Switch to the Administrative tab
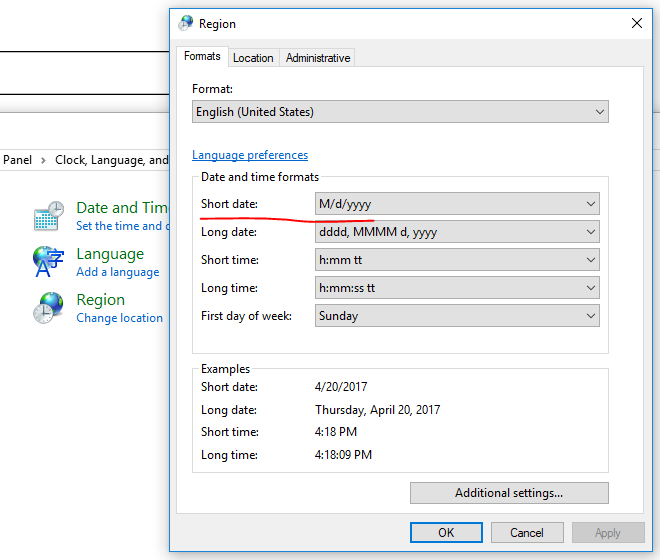The image size is (660, 560). pyautogui.click(x=318, y=58)
